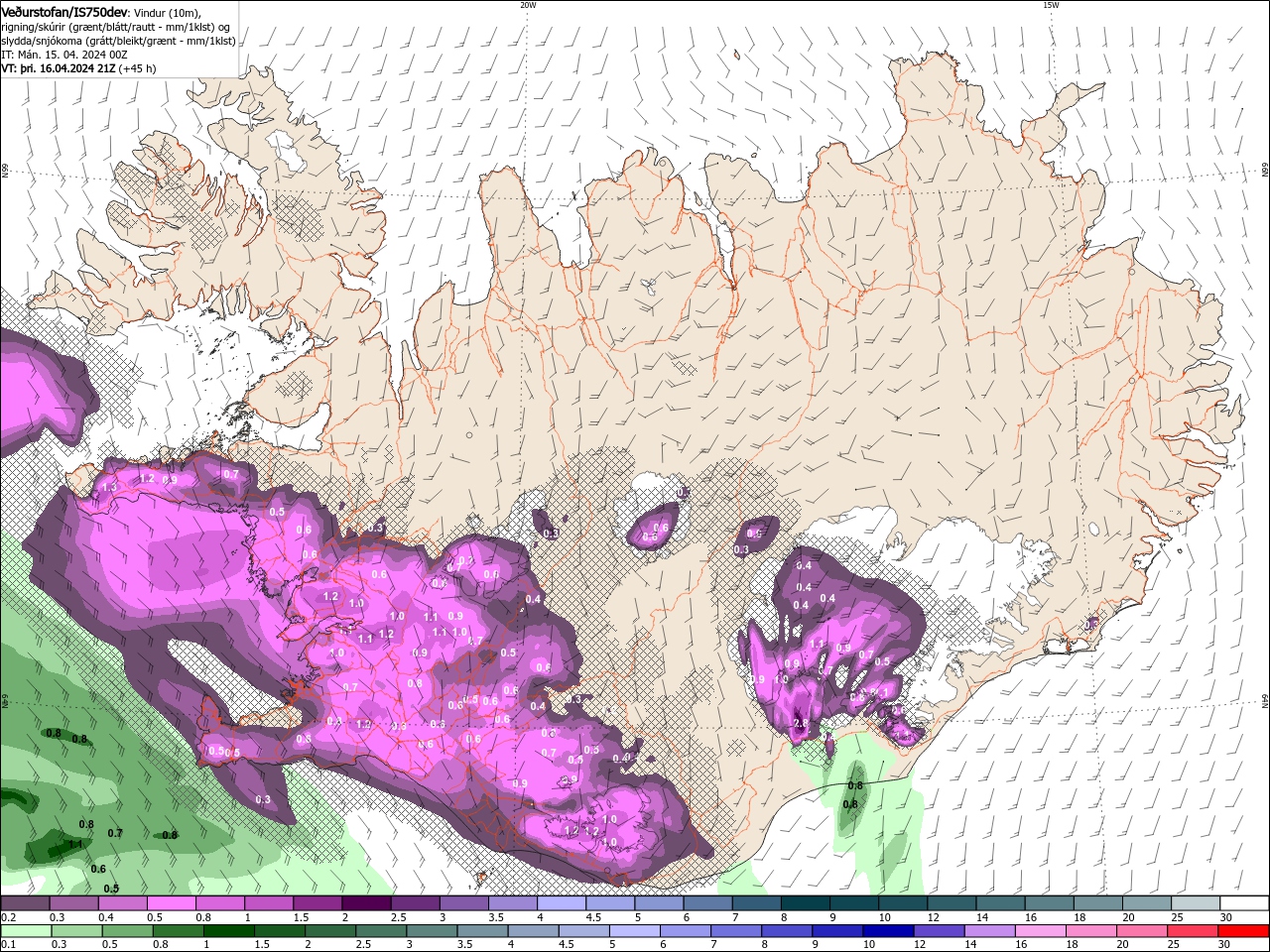Select bright pink snow swatch between 0.5 and 0.8
Image resolution: width=1270 pixels, height=952 pixels.
click(x=172, y=903)
